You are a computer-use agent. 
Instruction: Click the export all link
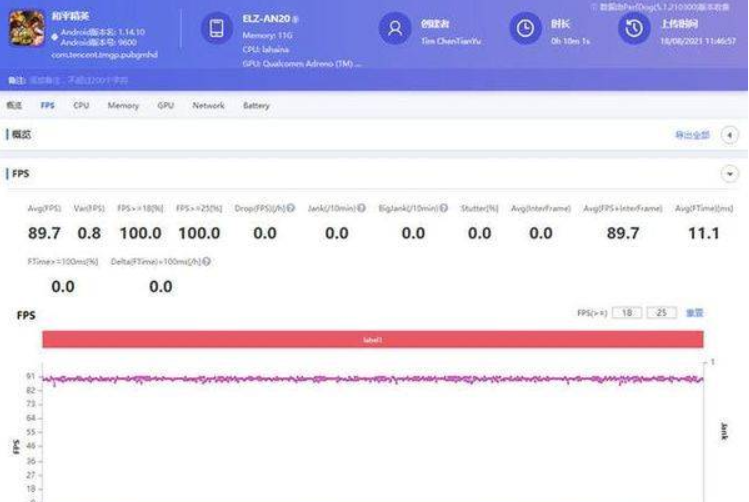(x=692, y=135)
